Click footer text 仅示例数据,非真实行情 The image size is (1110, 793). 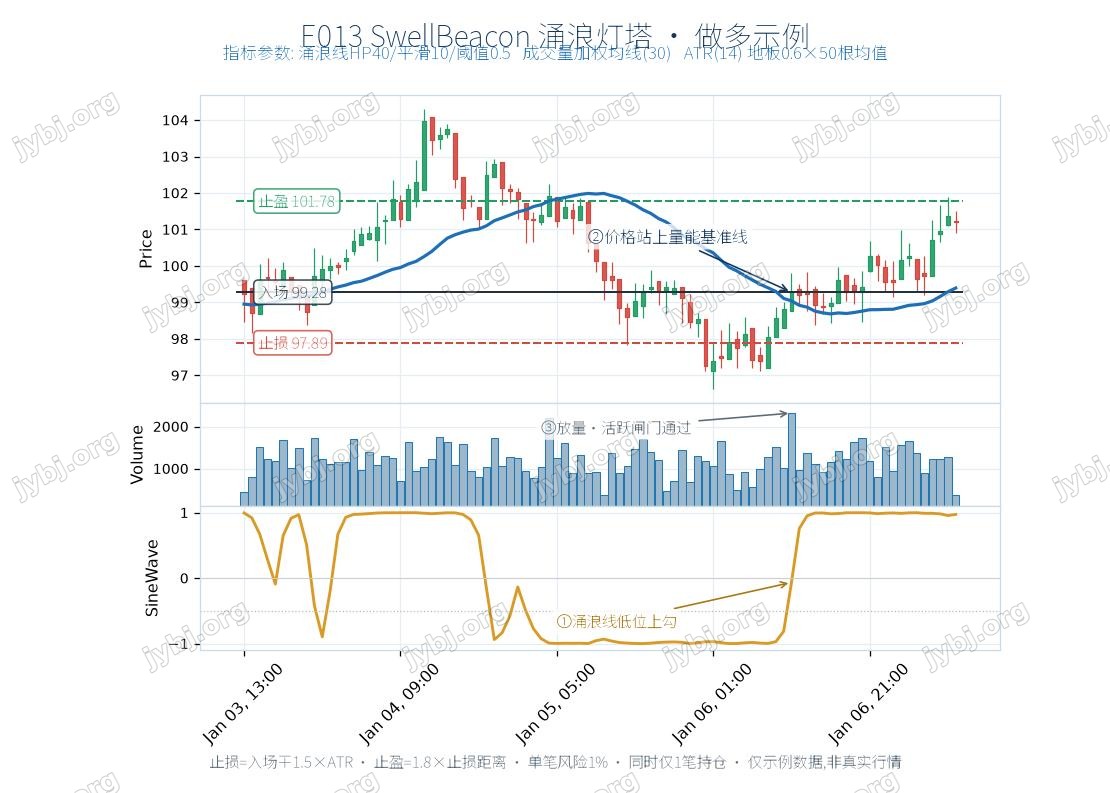click(825, 762)
